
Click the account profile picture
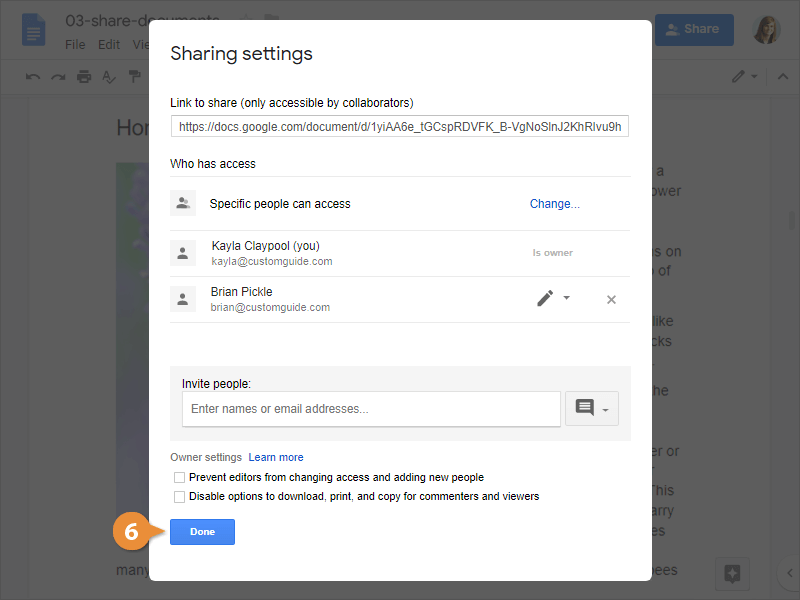pyautogui.click(x=767, y=30)
